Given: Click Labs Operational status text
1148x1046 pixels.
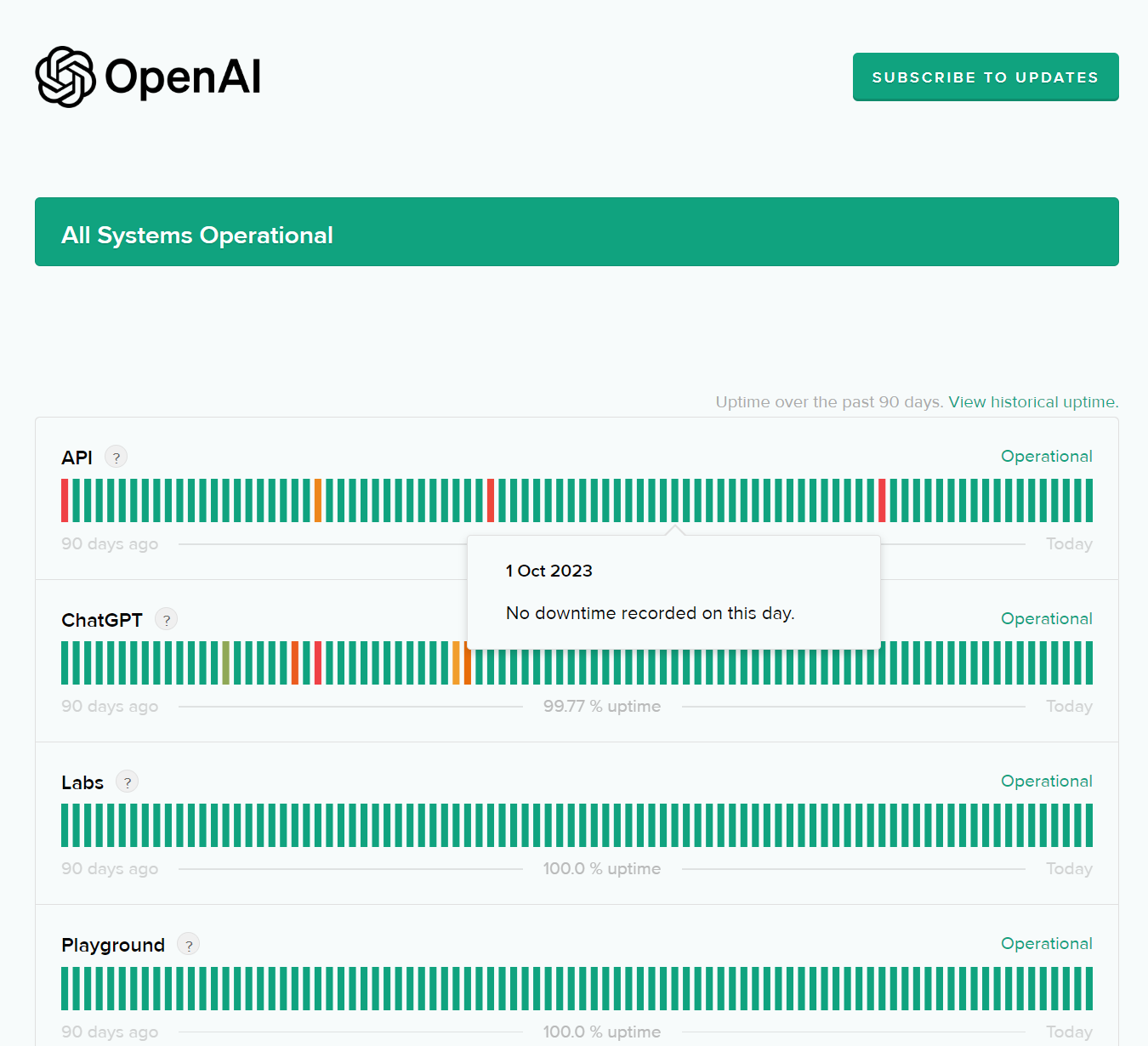Looking at the screenshot, I should pyautogui.click(x=1047, y=781).
